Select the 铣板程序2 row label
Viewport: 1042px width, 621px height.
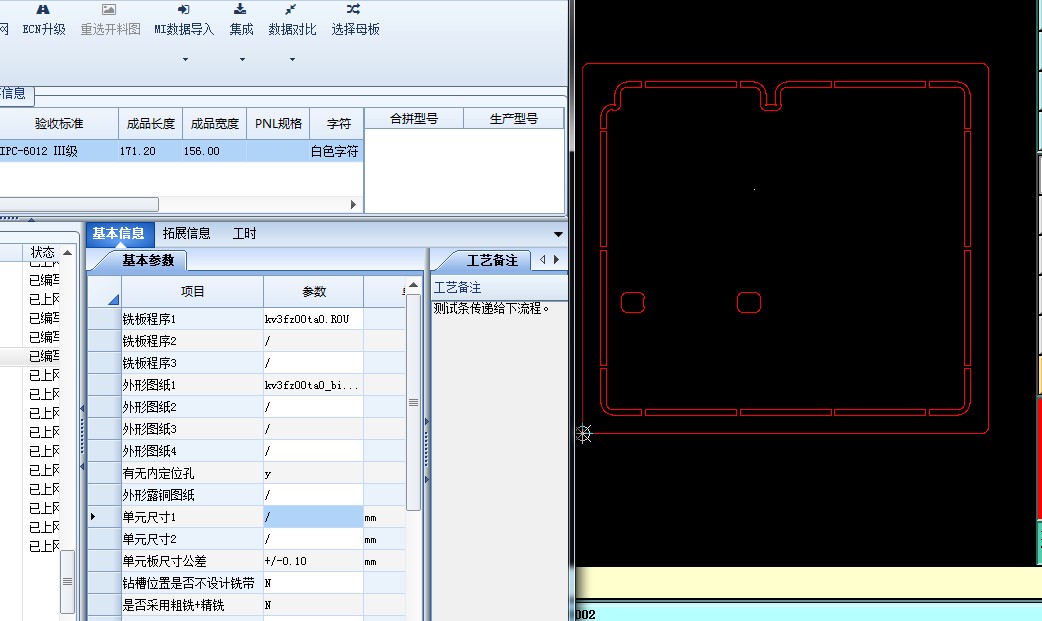pos(193,341)
